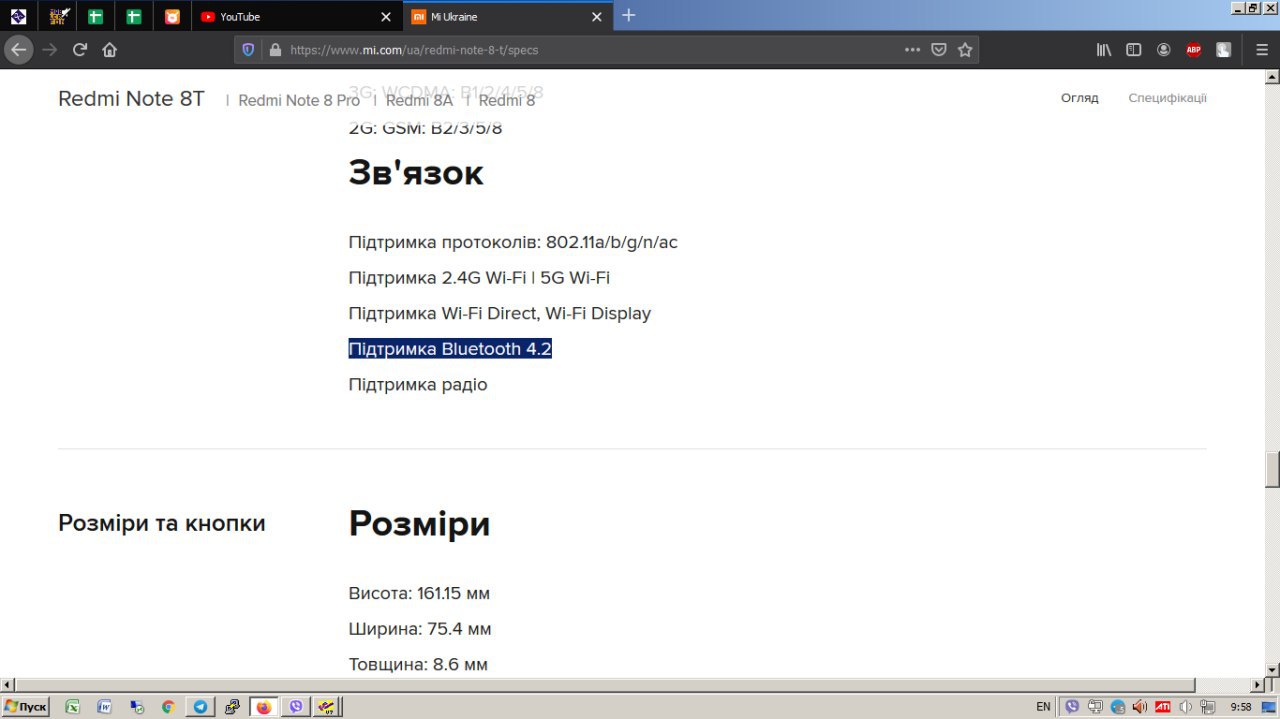The height and width of the screenshot is (719, 1280).
Task: Click text 'Висота: 161.15 мм'
Action: (419, 594)
